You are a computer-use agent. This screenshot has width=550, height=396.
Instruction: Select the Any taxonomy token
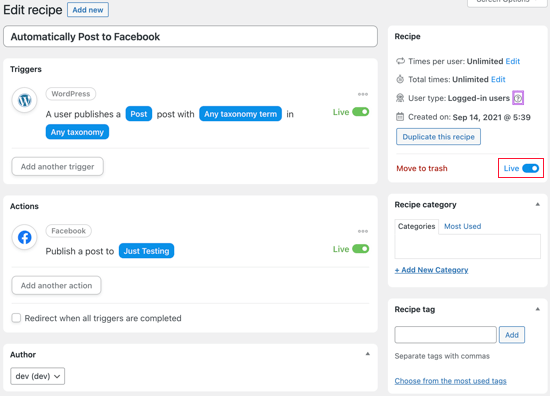(x=77, y=132)
